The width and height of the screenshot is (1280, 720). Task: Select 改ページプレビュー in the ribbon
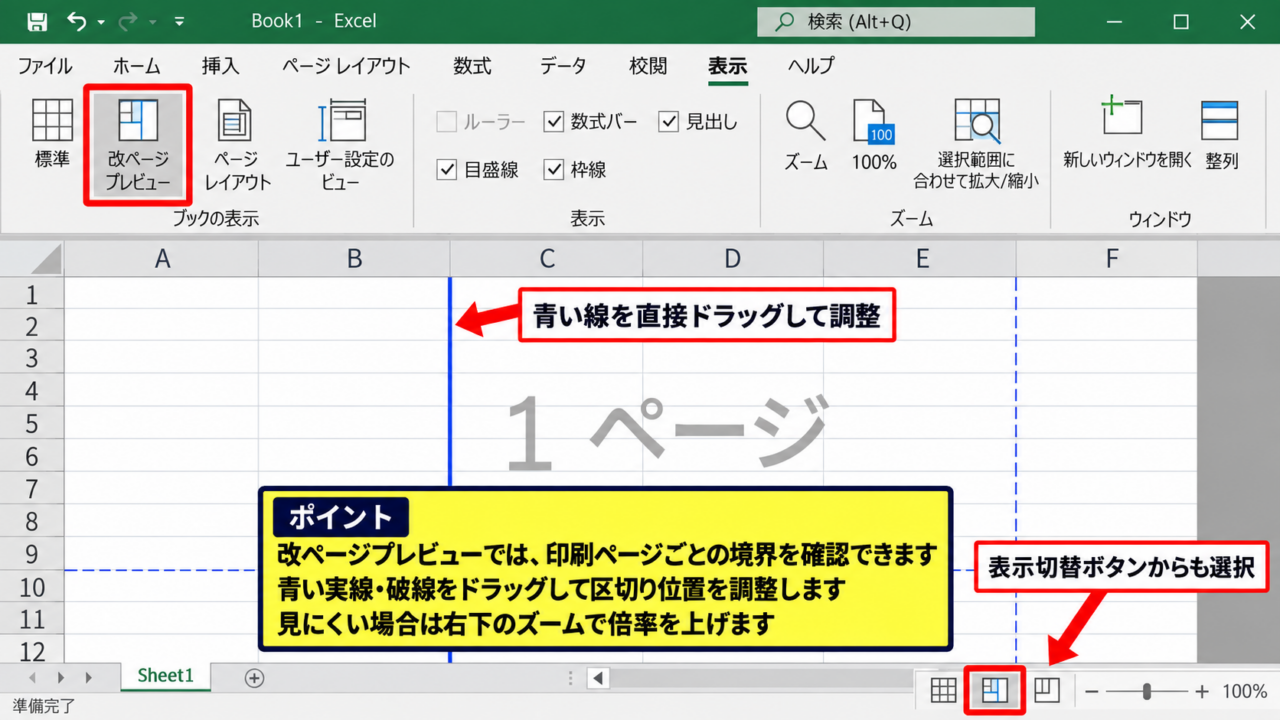[138, 145]
